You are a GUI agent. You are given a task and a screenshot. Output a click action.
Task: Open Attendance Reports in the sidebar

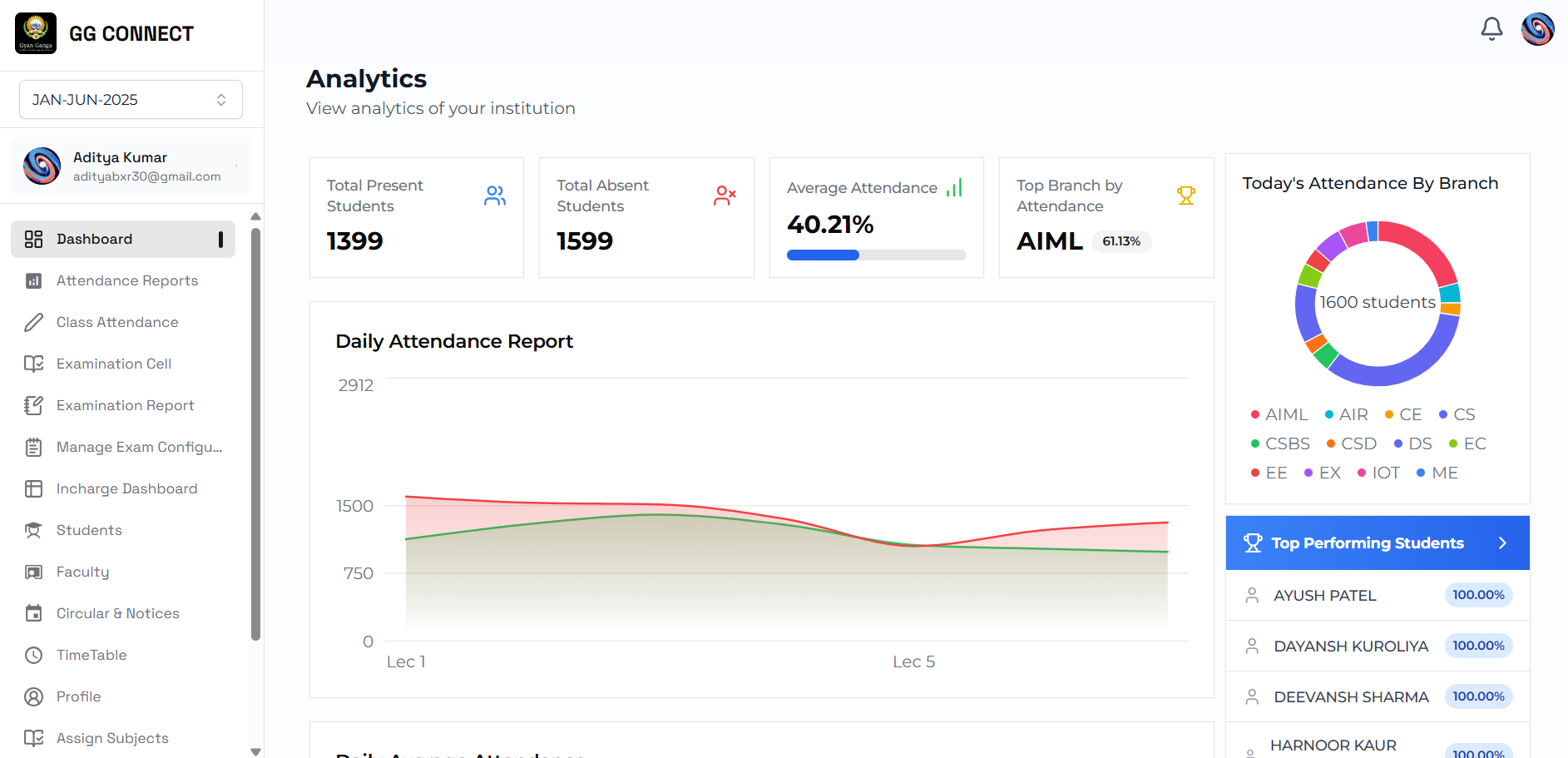pos(126,280)
